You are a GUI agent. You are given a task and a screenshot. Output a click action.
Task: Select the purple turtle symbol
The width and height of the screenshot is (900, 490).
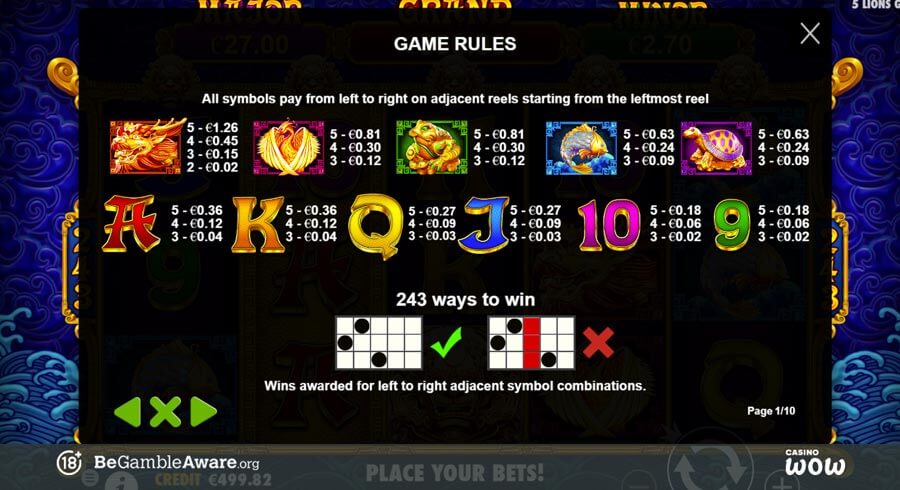[x=716, y=147]
